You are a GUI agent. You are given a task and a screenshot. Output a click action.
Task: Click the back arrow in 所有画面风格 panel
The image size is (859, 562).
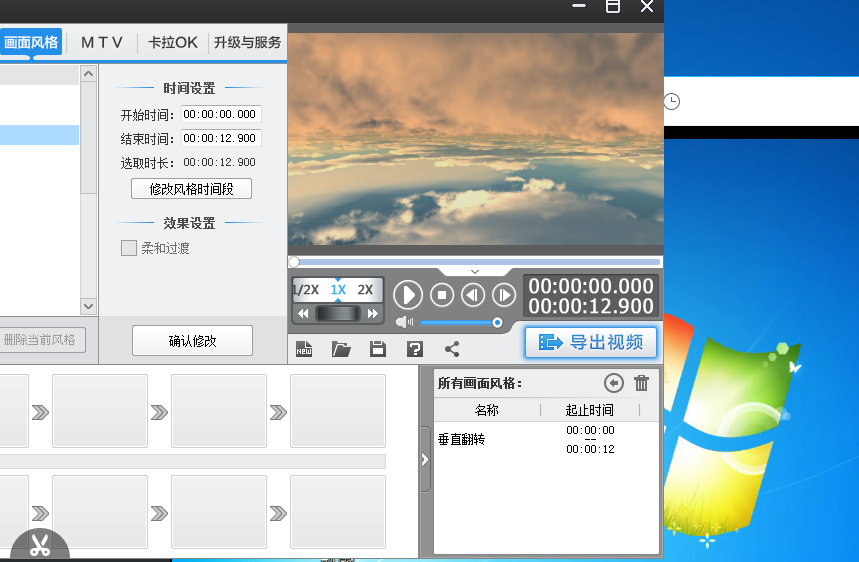614,383
